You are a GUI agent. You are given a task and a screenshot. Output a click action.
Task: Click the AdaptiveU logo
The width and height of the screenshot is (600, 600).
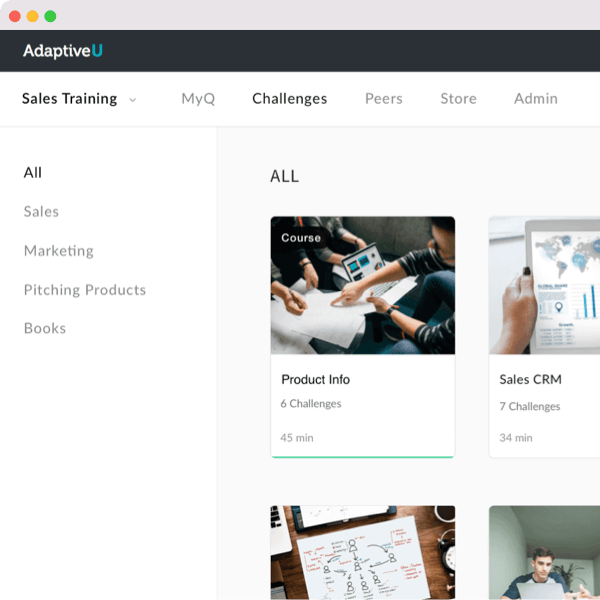point(62,50)
